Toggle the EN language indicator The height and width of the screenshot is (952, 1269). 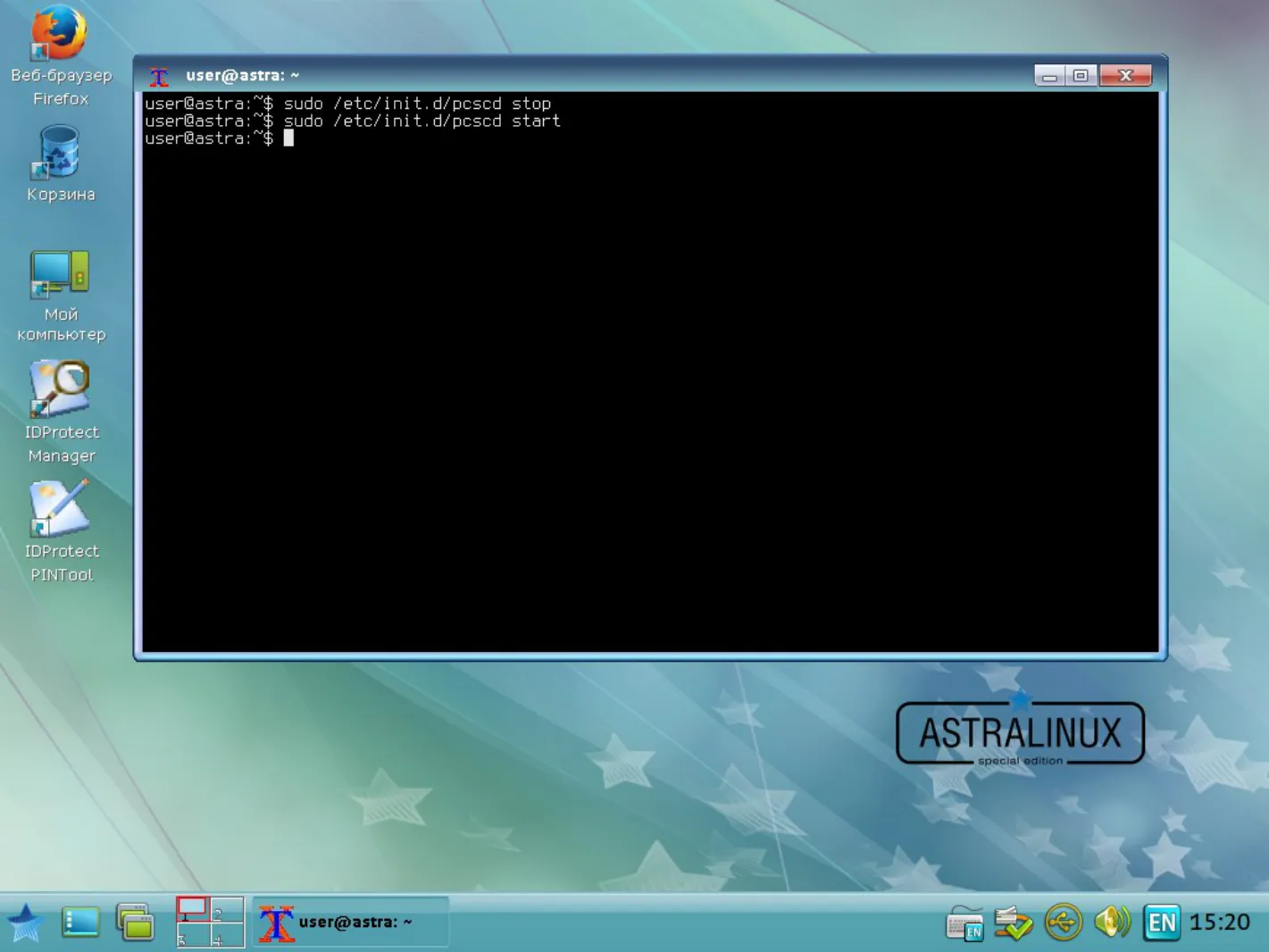(1162, 923)
